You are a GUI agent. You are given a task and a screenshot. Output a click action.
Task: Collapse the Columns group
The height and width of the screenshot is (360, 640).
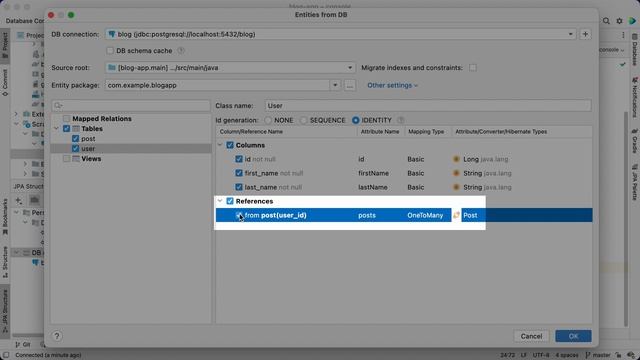point(220,145)
